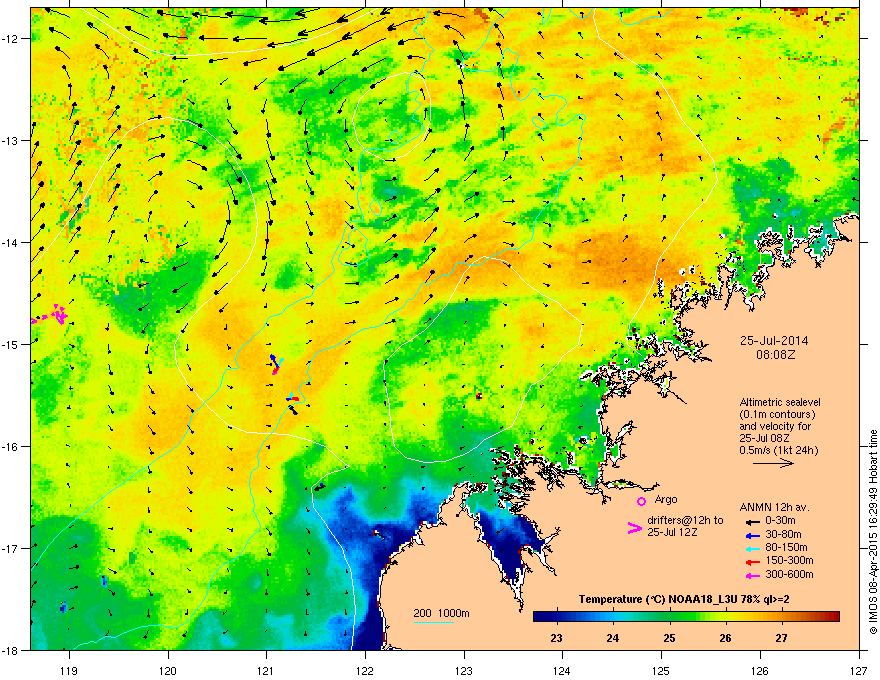Screen dimensions: 880x680
Task: Click the '80-150m' depth label
Action: (786, 547)
